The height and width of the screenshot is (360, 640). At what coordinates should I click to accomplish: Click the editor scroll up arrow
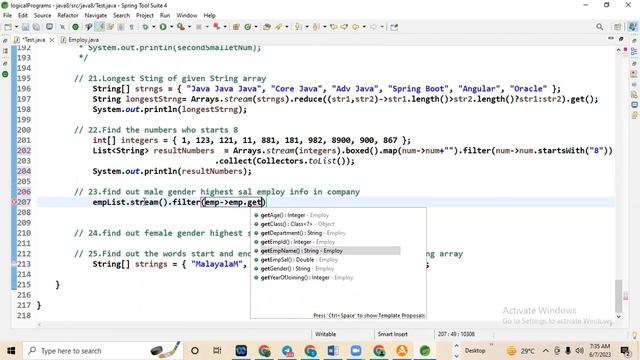(x=619, y=50)
